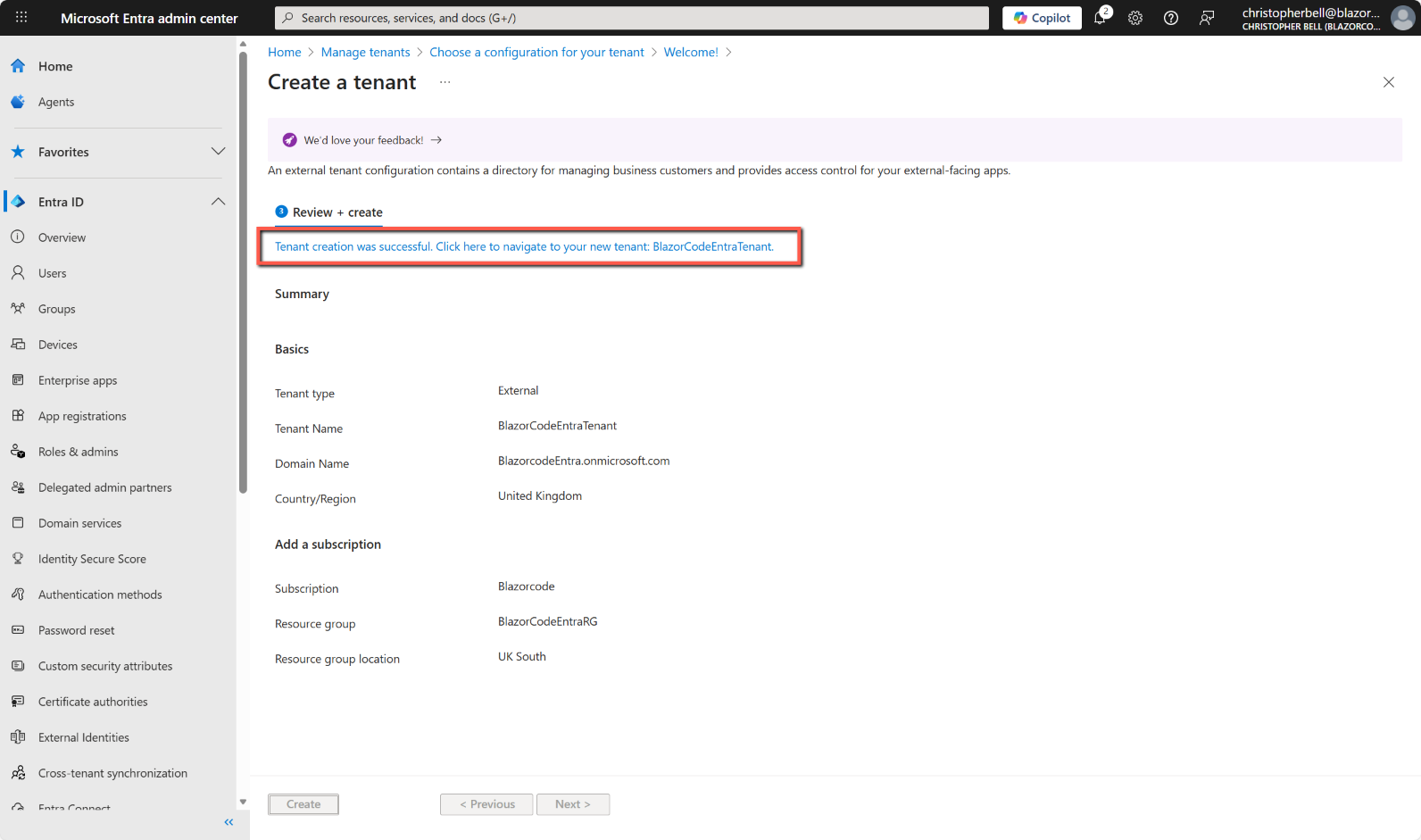Screen dimensions: 1421x840
Task: Open the settings gear icon
Action: coord(1135,18)
